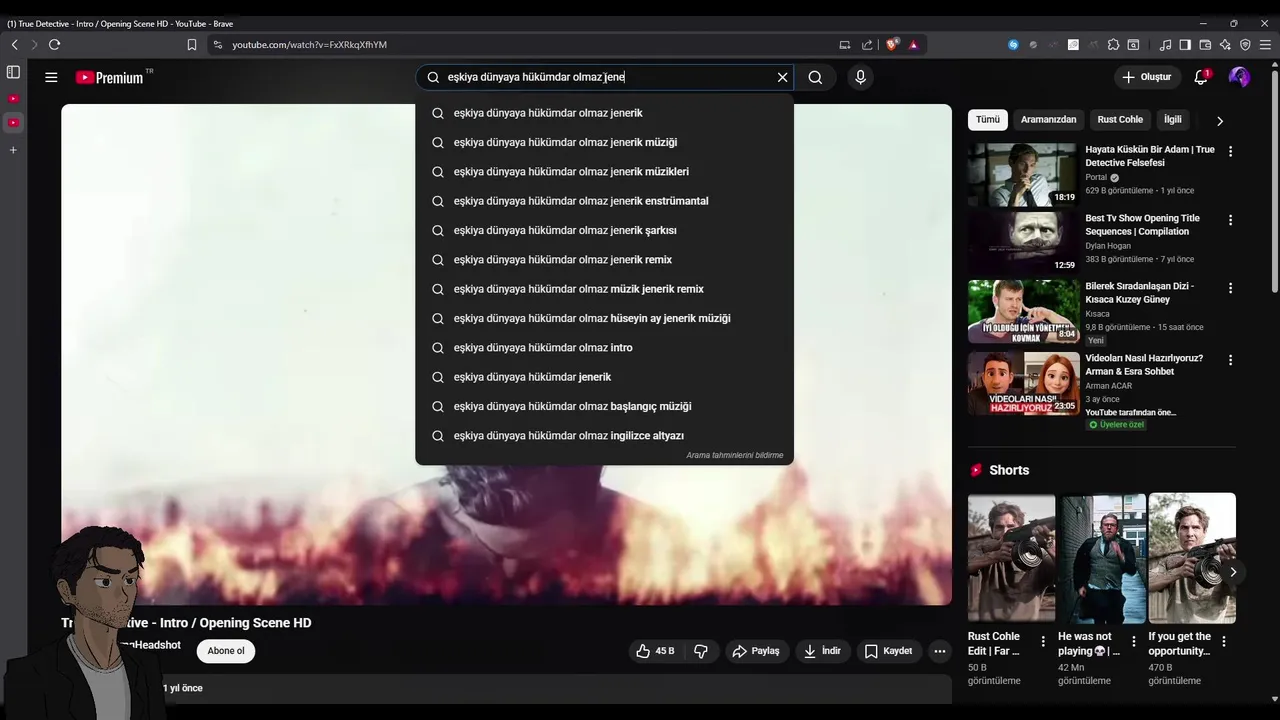Click the YouTube Premium logo
1280x720 pixels.
[109, 77]
